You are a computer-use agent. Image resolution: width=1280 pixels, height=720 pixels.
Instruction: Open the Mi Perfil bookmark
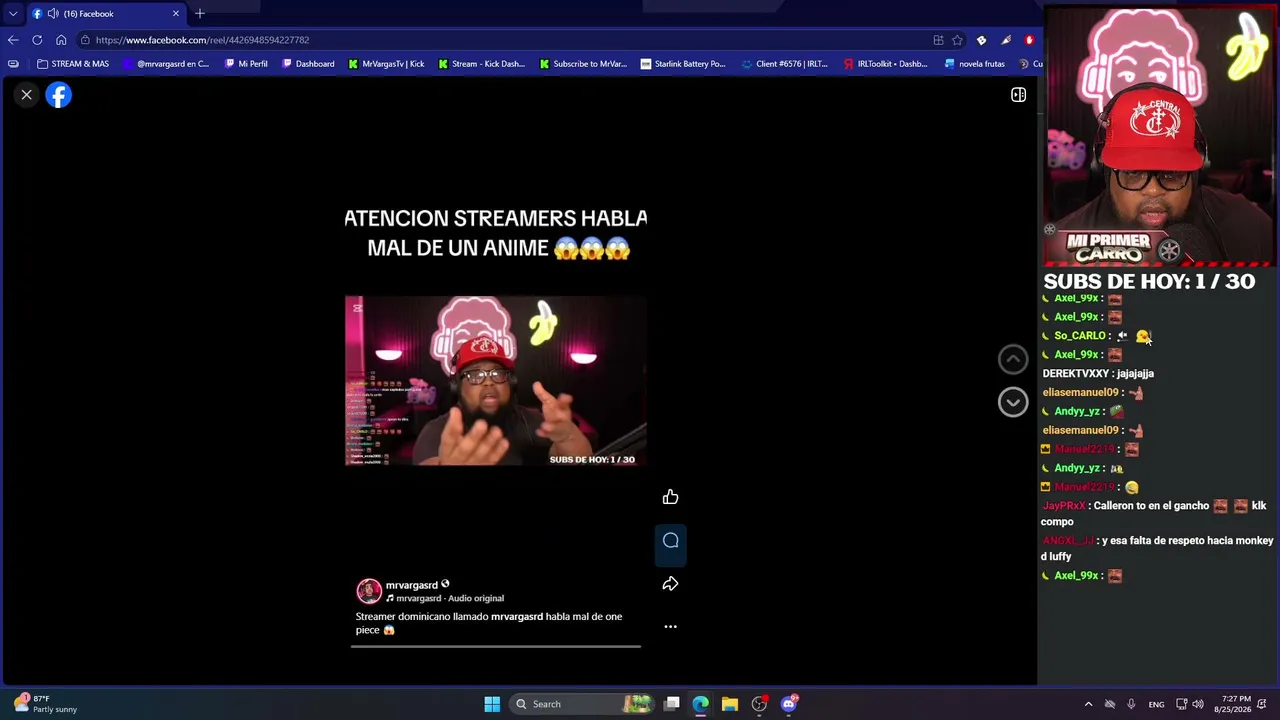[246, 64]
